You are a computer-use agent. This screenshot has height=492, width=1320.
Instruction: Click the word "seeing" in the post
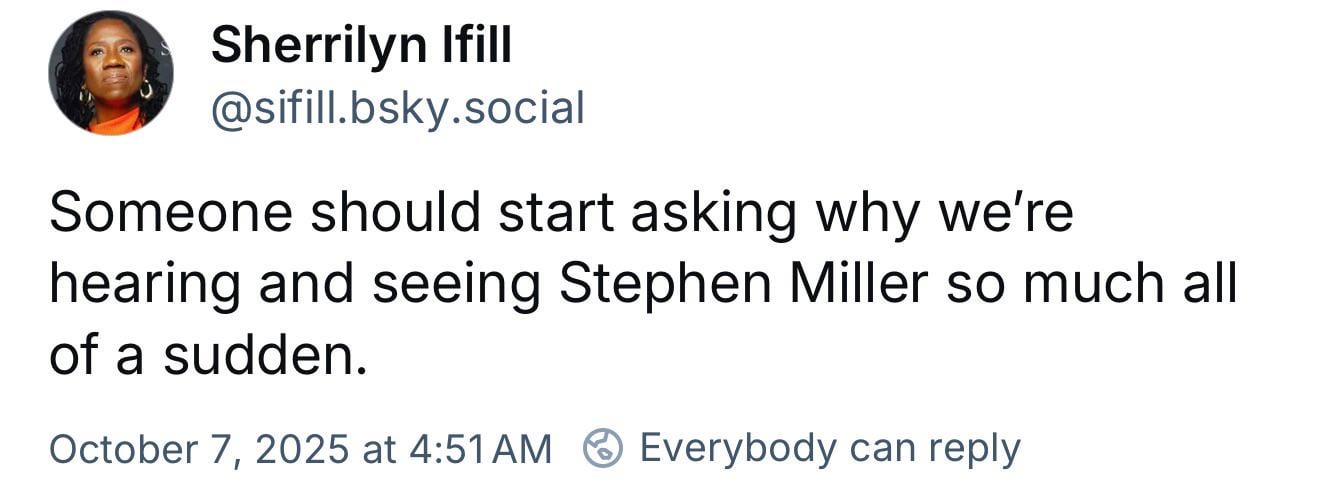(457, 285)
